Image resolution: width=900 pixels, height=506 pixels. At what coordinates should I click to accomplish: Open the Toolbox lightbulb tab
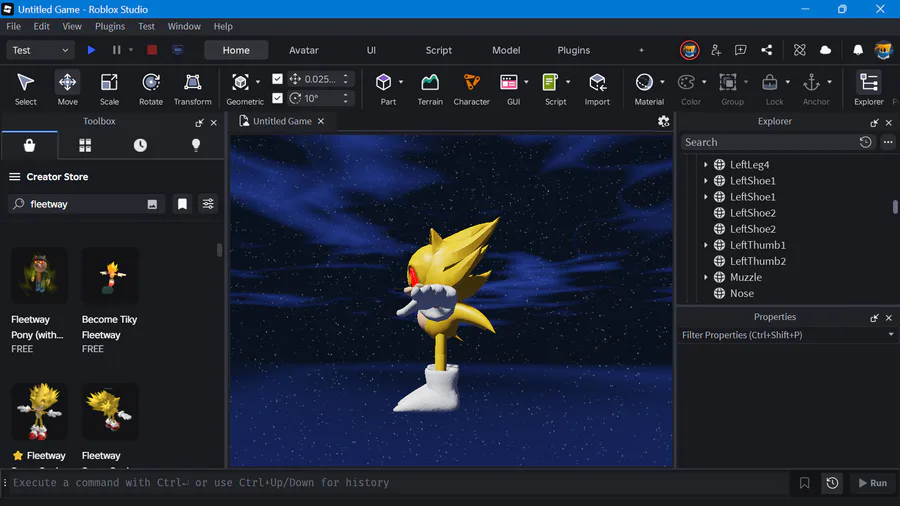pyautogui.click(x=196, y=145)
